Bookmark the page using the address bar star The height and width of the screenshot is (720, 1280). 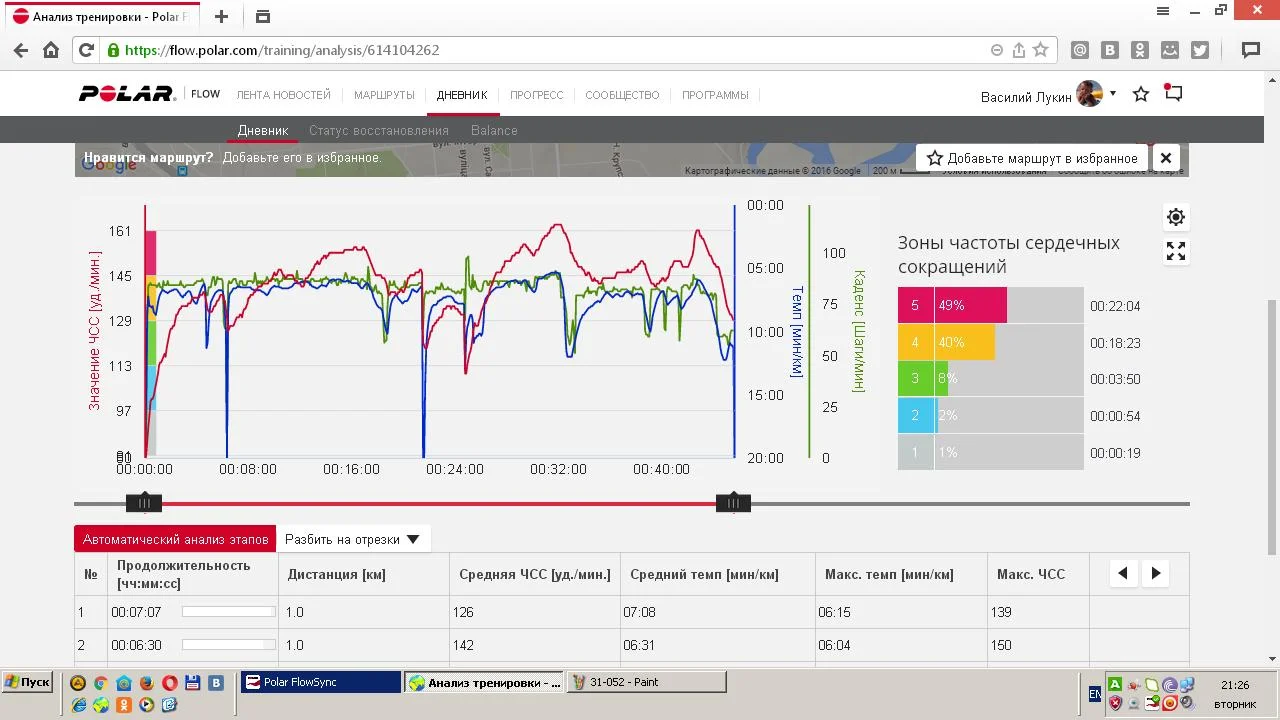1040,50
